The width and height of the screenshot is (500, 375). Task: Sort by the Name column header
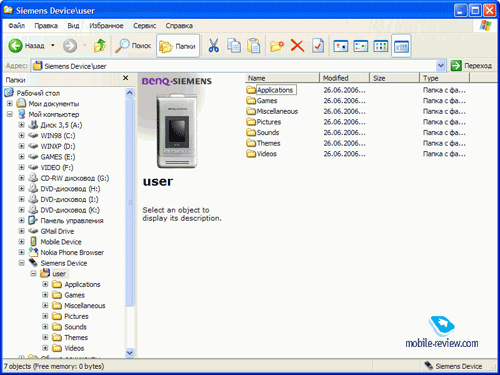(x=282, y=78)
